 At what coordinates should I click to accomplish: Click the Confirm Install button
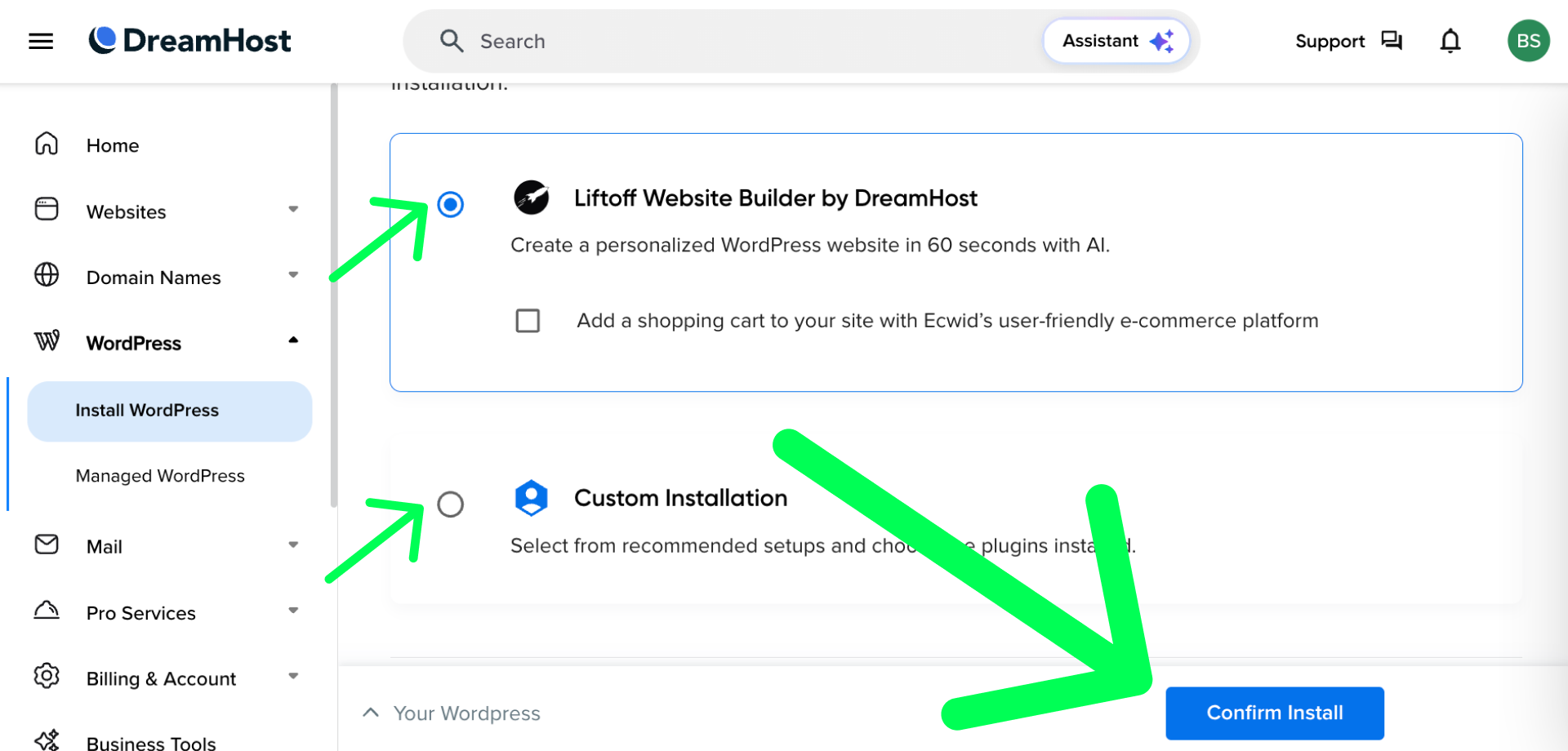[x=1274, y=713]
